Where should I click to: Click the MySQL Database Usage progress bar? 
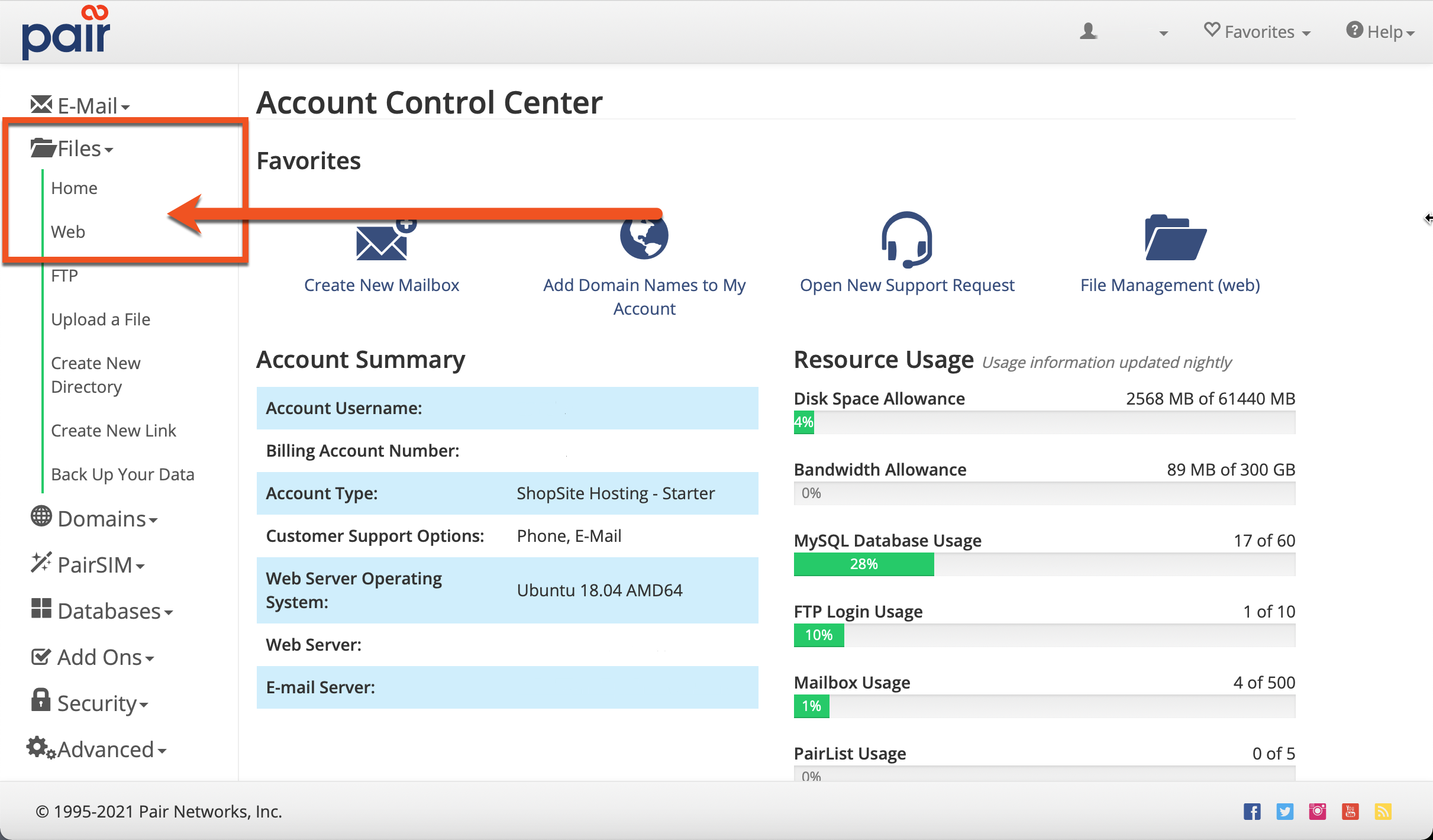tap(1044, 564)
